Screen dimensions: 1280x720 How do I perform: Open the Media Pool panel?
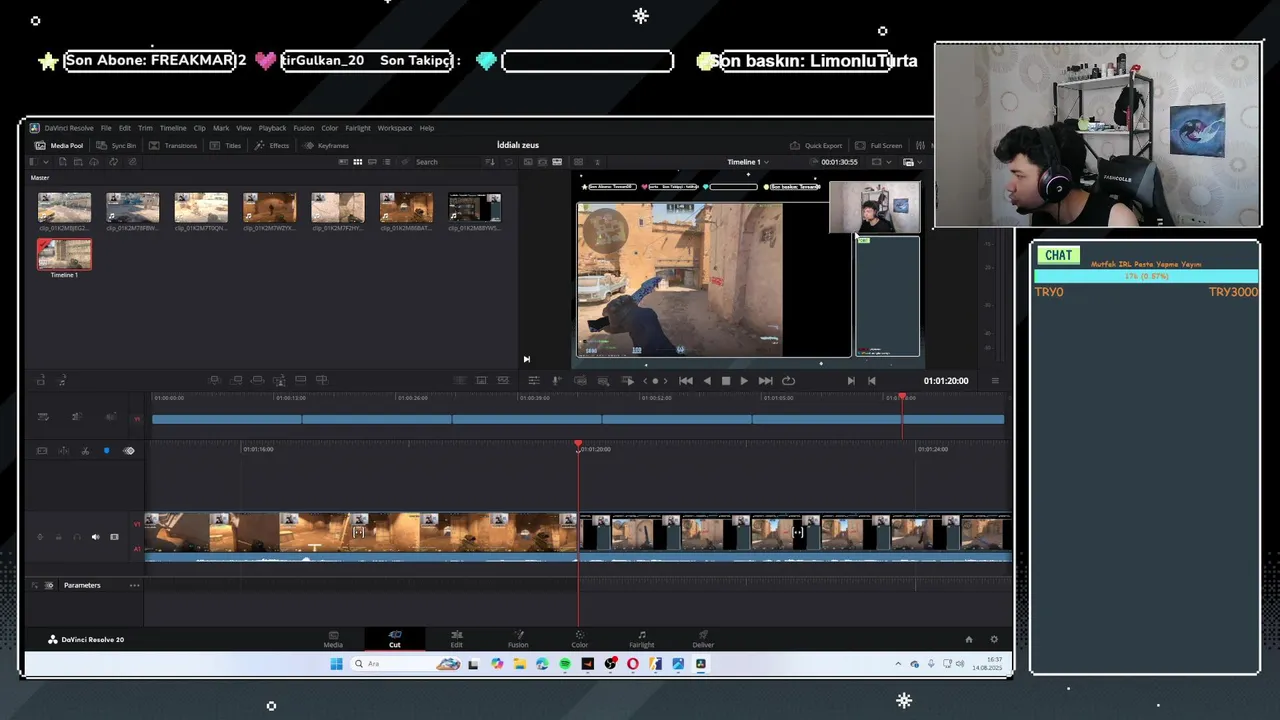click(x=59, y=145)
